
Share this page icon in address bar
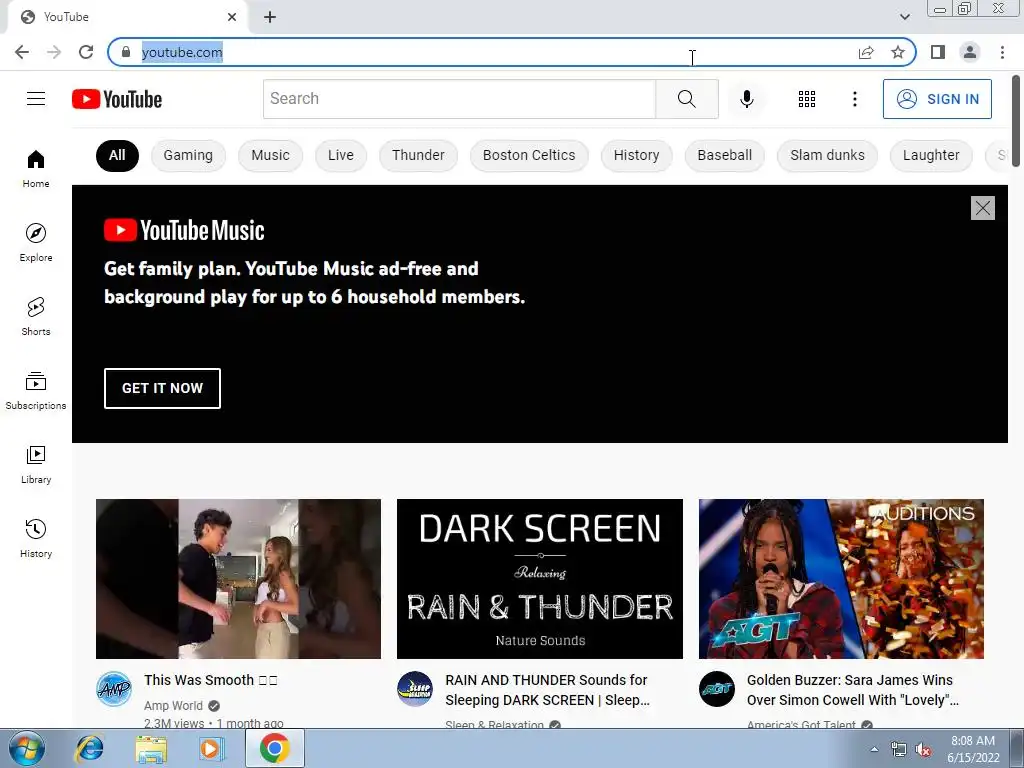click(x=866, y=52)
